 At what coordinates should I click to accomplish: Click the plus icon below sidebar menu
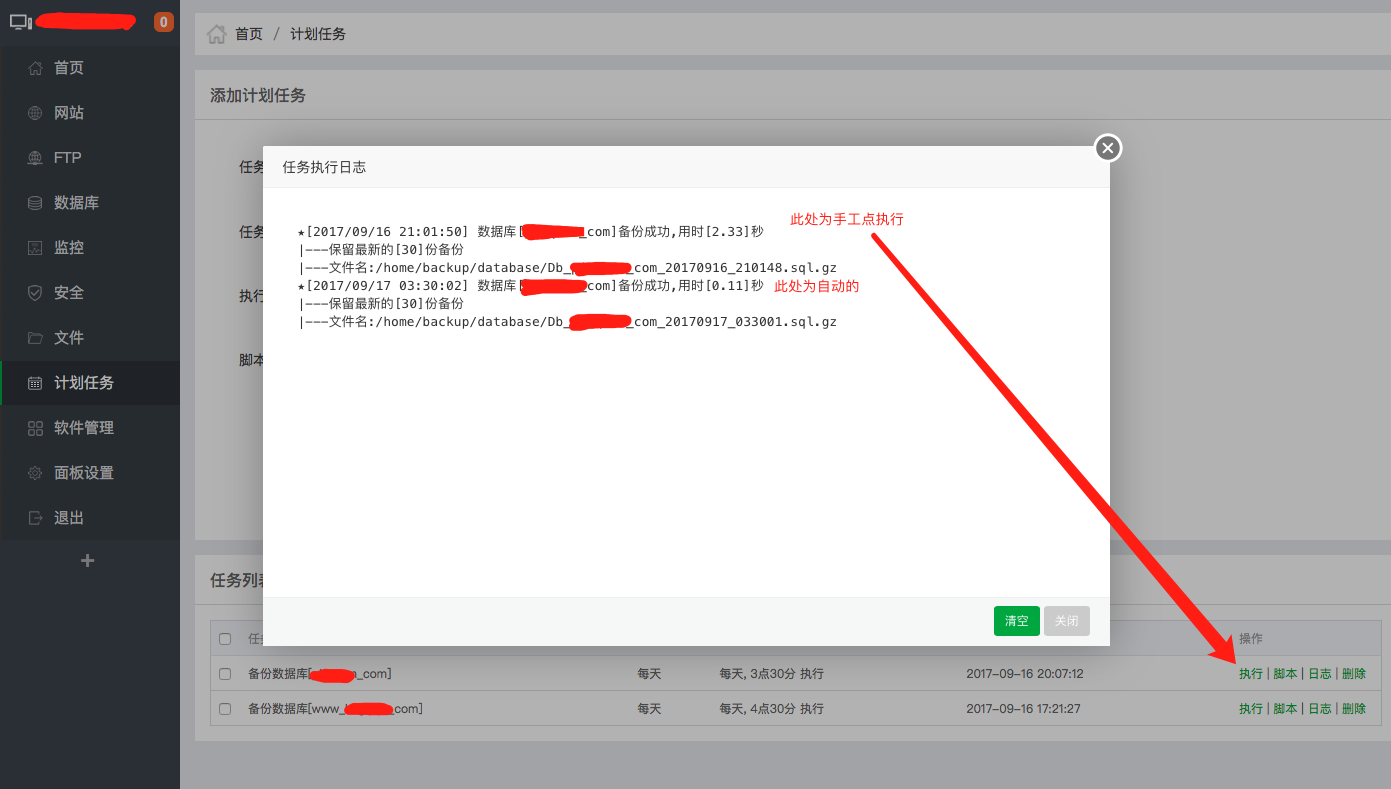[x=88, y=561]
